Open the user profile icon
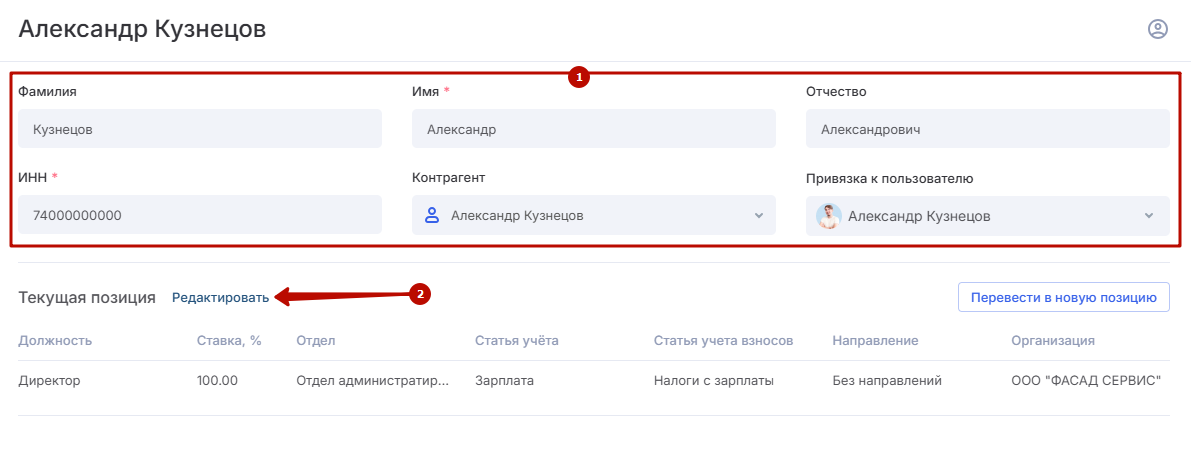Image resolution: width=1191 pixels, height=449 pixels. coord(1157,29)
